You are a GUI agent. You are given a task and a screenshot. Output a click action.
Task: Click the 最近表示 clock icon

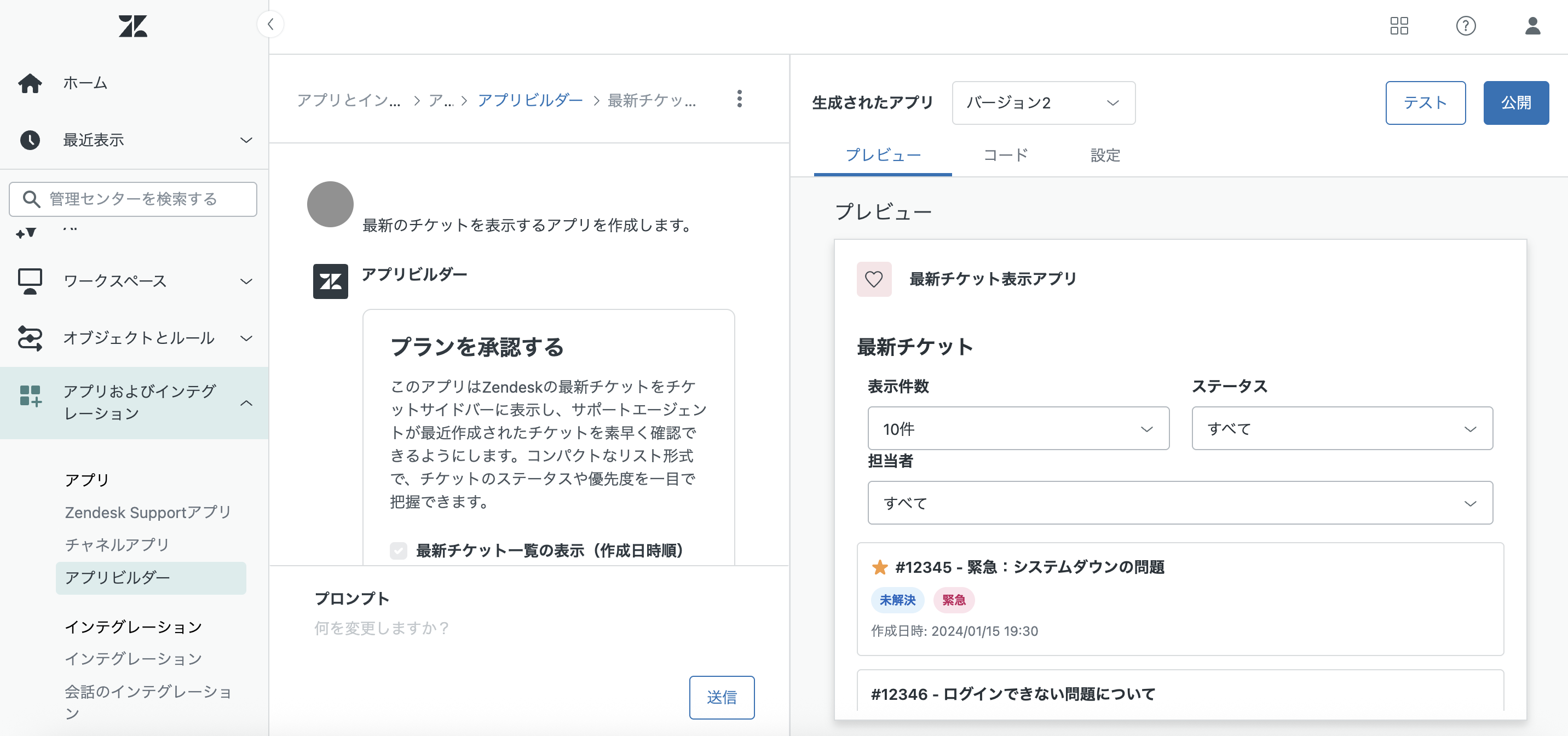(30, 140)
